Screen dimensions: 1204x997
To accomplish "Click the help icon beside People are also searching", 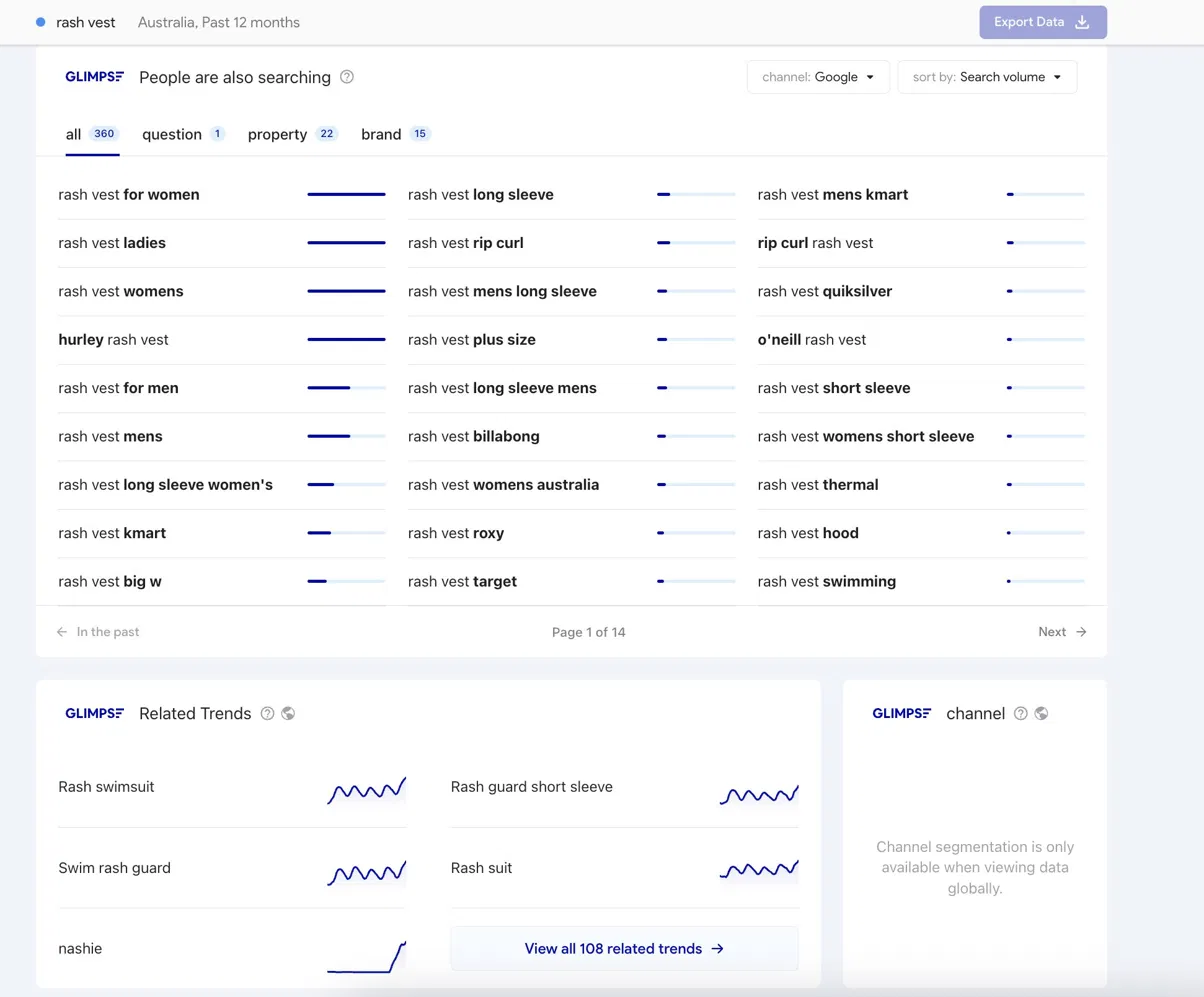I will click(347, 77).
